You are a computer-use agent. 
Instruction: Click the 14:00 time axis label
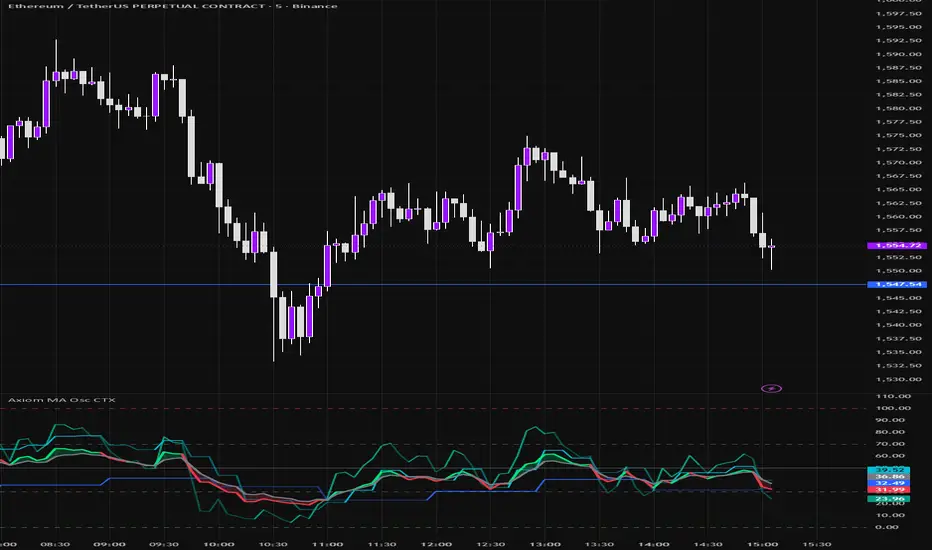pyautogui.click(x=654, y=544)
